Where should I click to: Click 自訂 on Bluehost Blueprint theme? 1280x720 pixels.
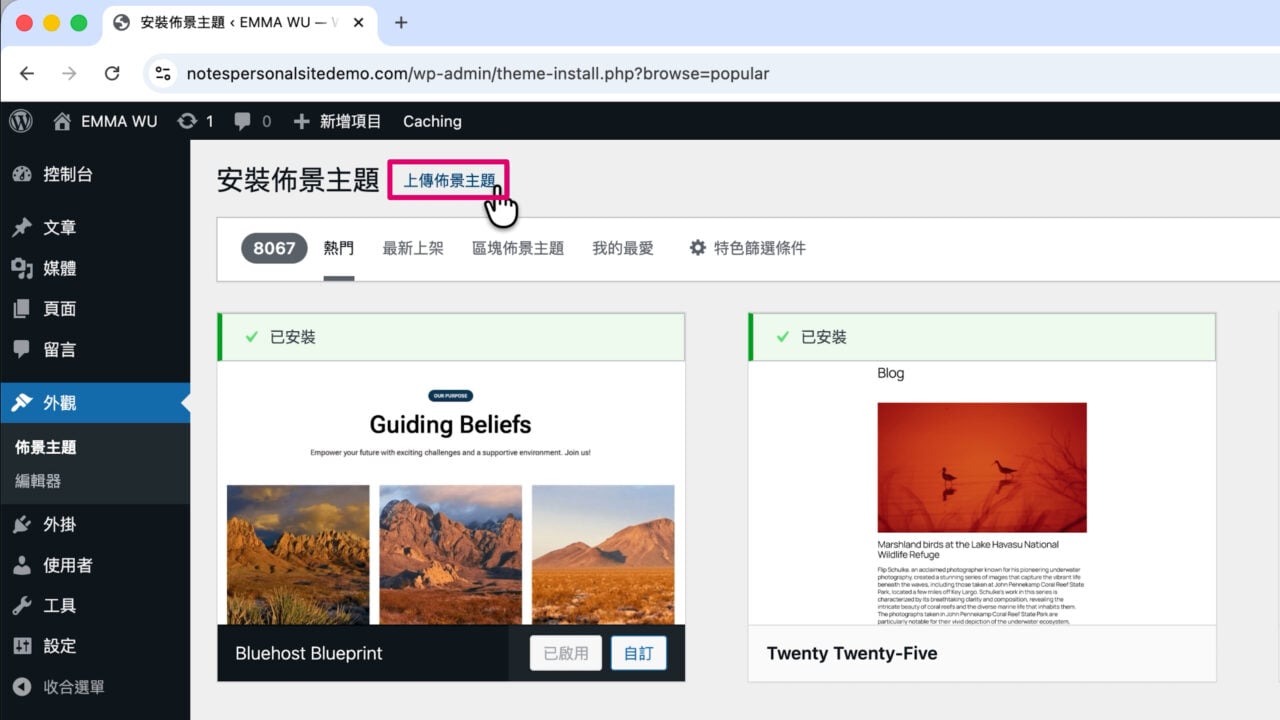639,653
